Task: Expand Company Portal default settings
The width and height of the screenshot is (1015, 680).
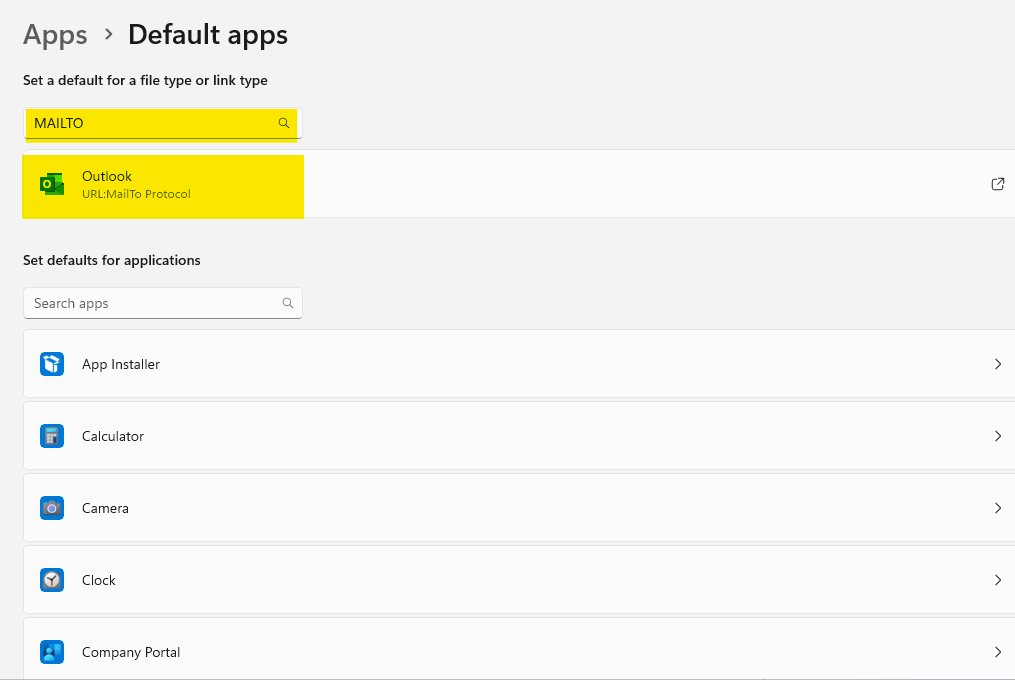Action: [x=997, y=652]
